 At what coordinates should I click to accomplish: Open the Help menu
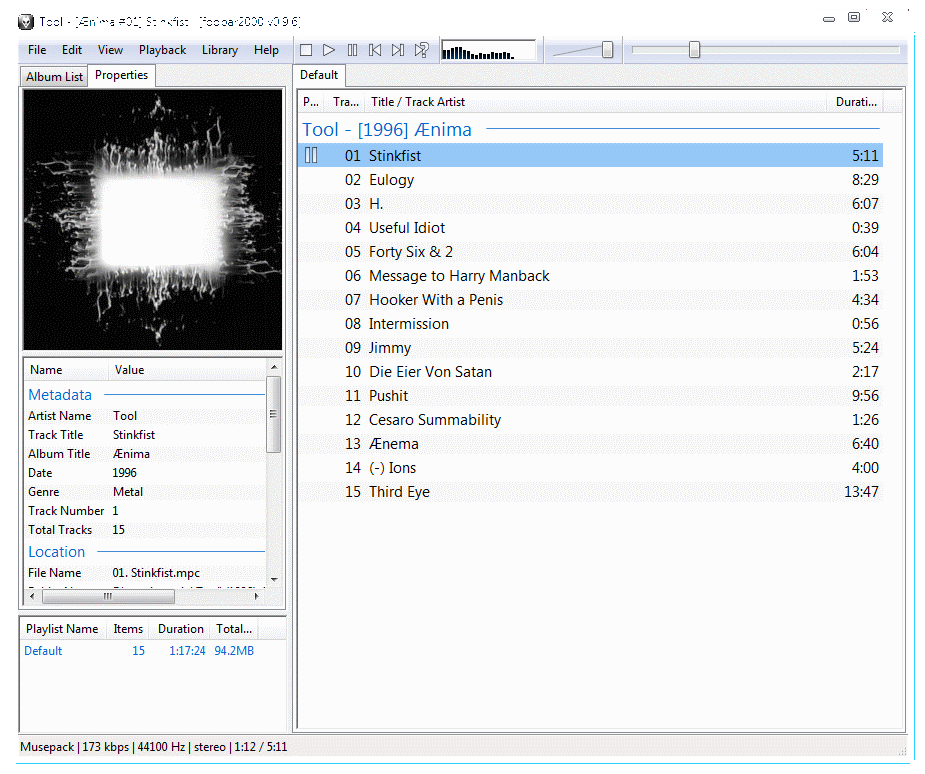coord(266,50)
